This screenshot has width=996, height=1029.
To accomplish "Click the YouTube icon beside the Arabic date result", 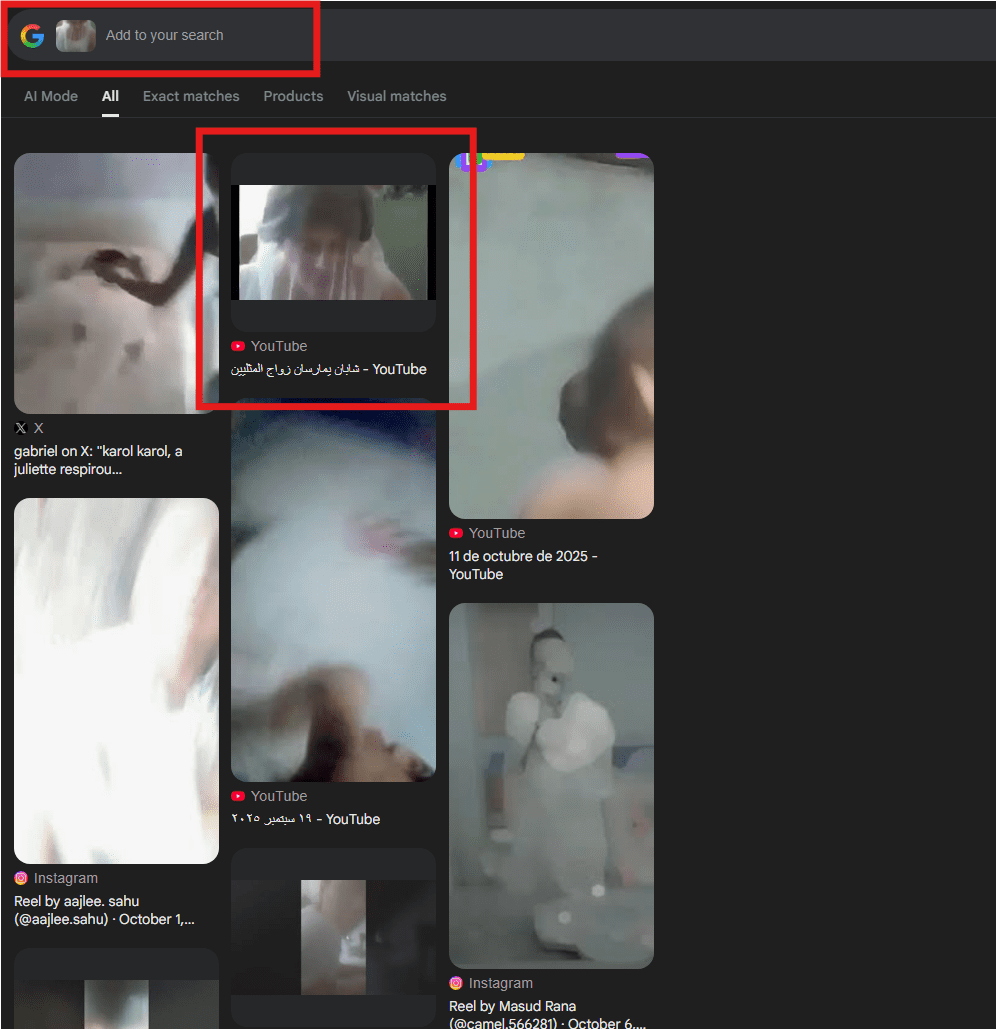I will point(238,796).
